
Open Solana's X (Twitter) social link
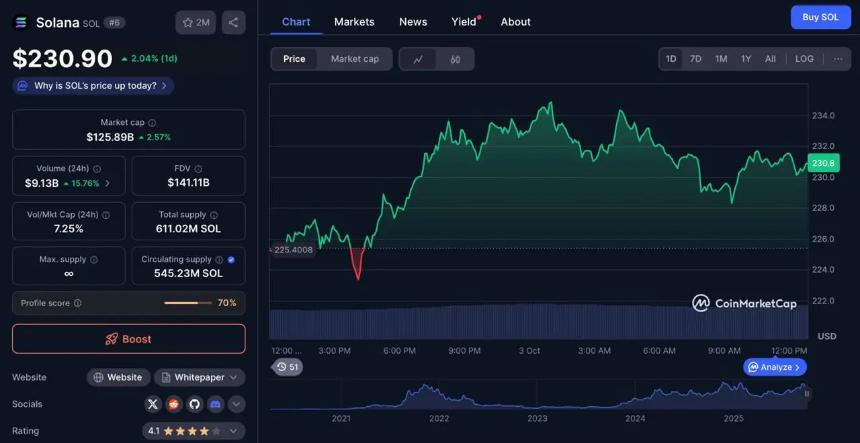pos(153,404)
